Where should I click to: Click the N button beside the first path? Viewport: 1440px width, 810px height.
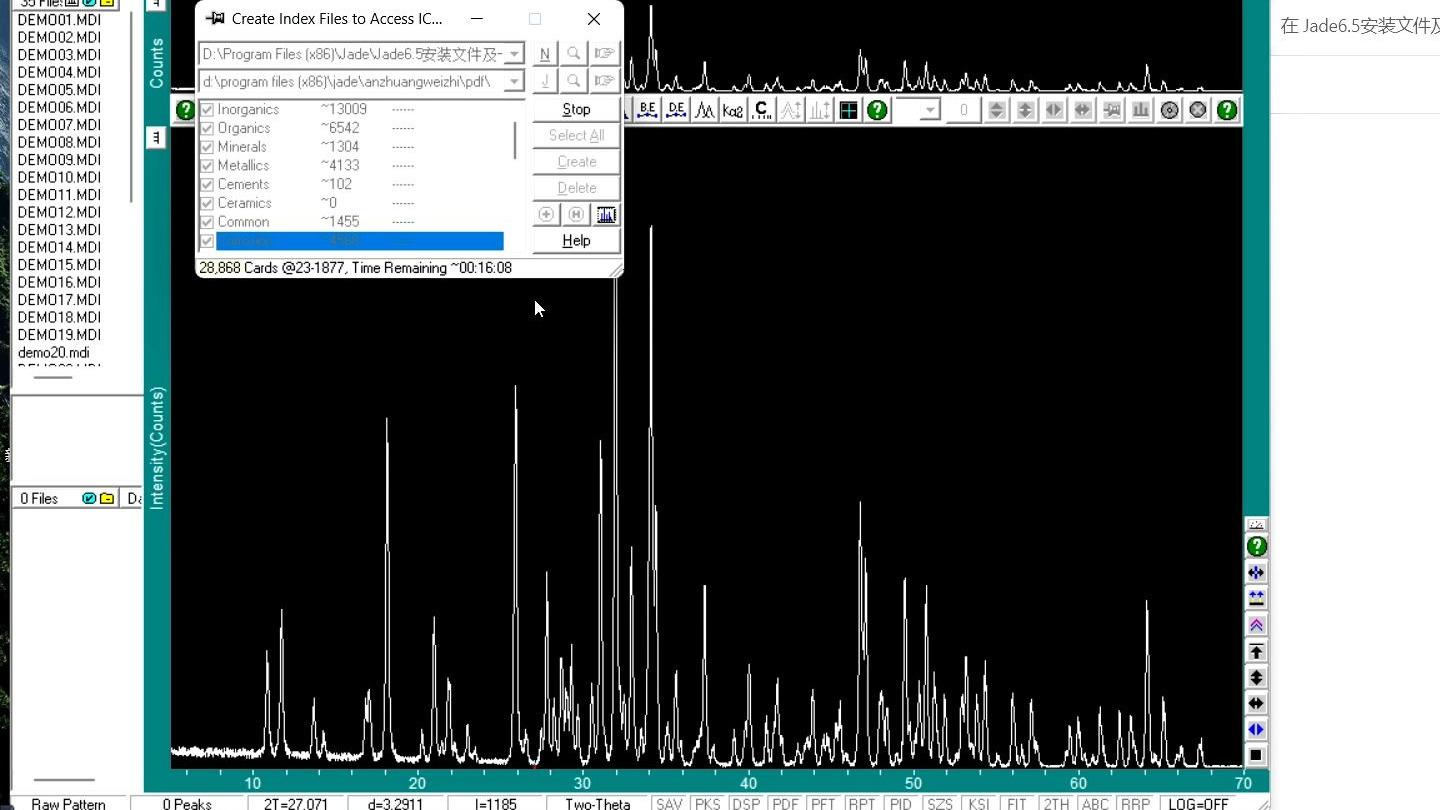click(x=544, y=53)
